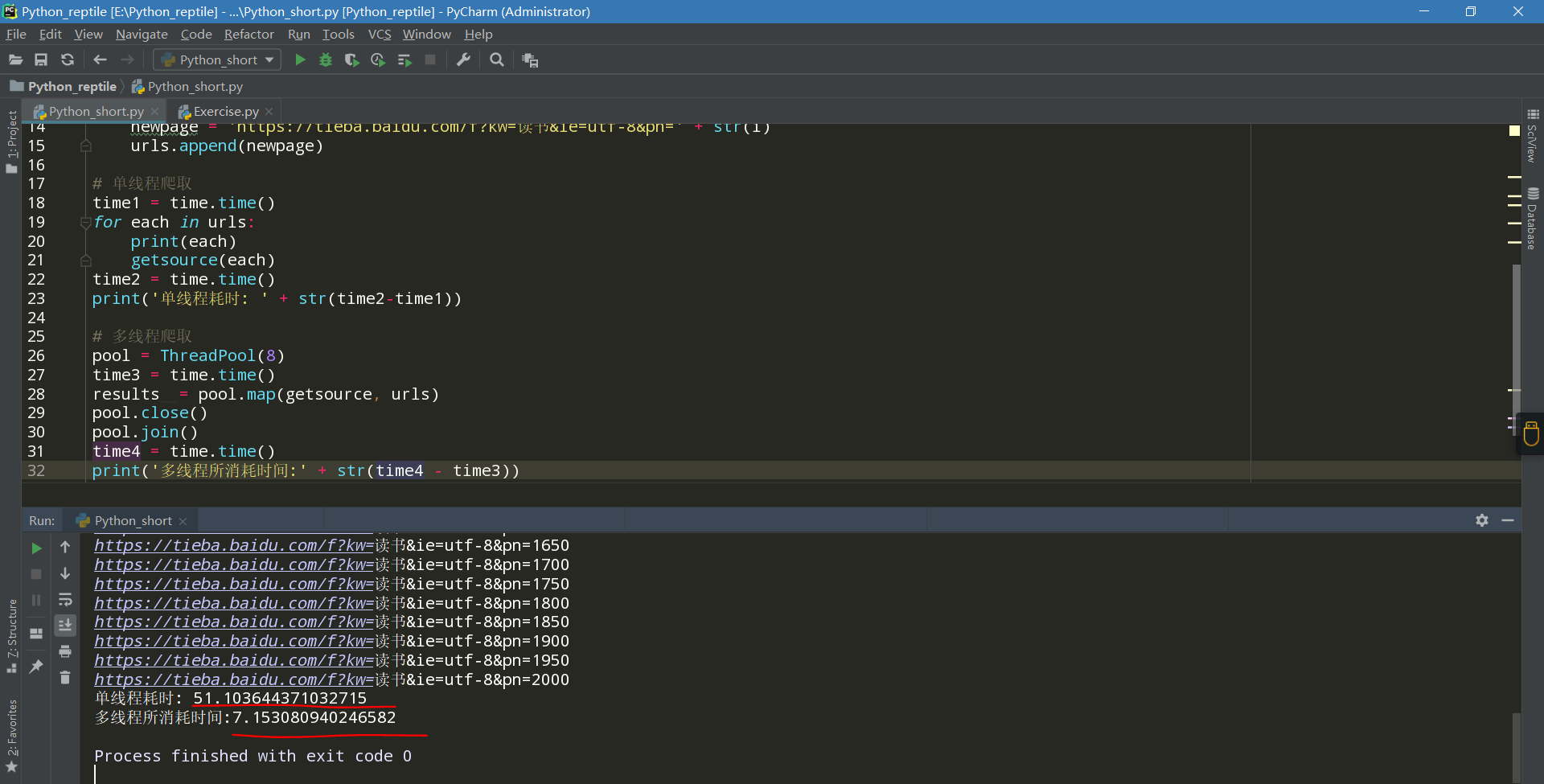Open the Database side panel
The image size is (1544, 784).
pos(1533,219)
